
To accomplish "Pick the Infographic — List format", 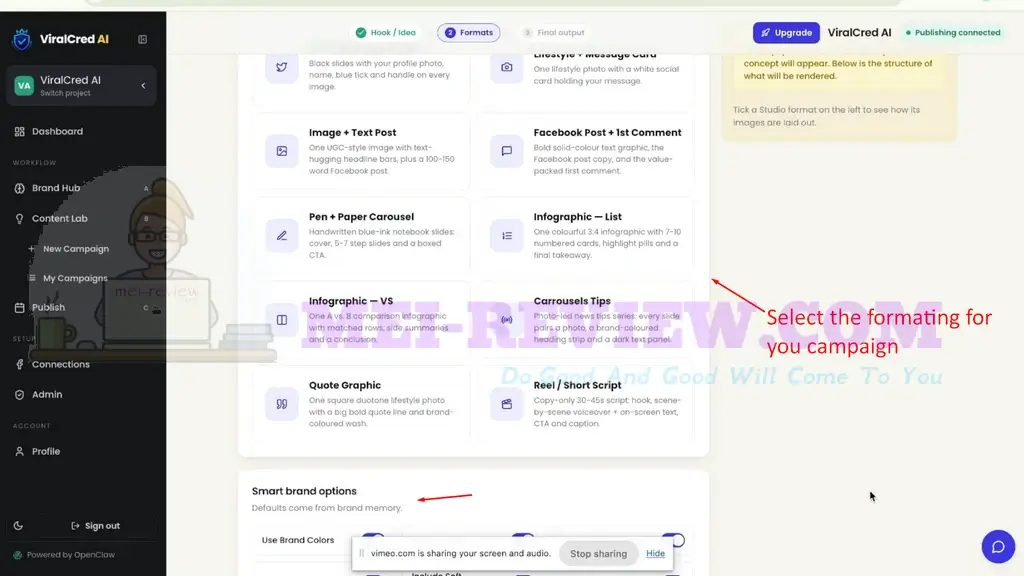I will (x=586, y=236).
